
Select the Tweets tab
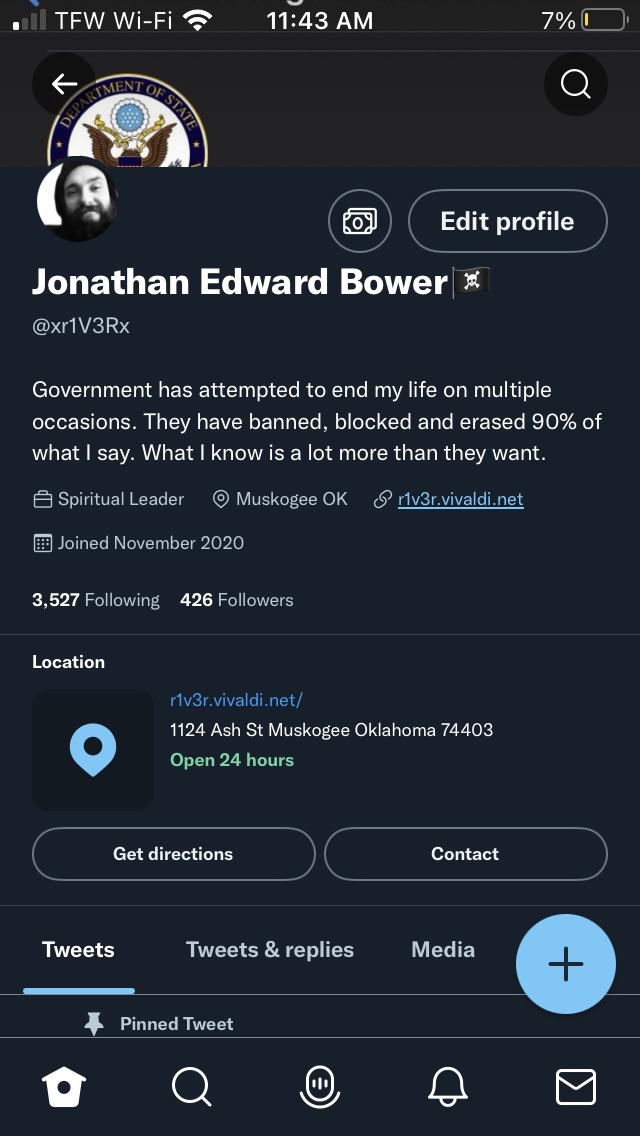[78, 950]
